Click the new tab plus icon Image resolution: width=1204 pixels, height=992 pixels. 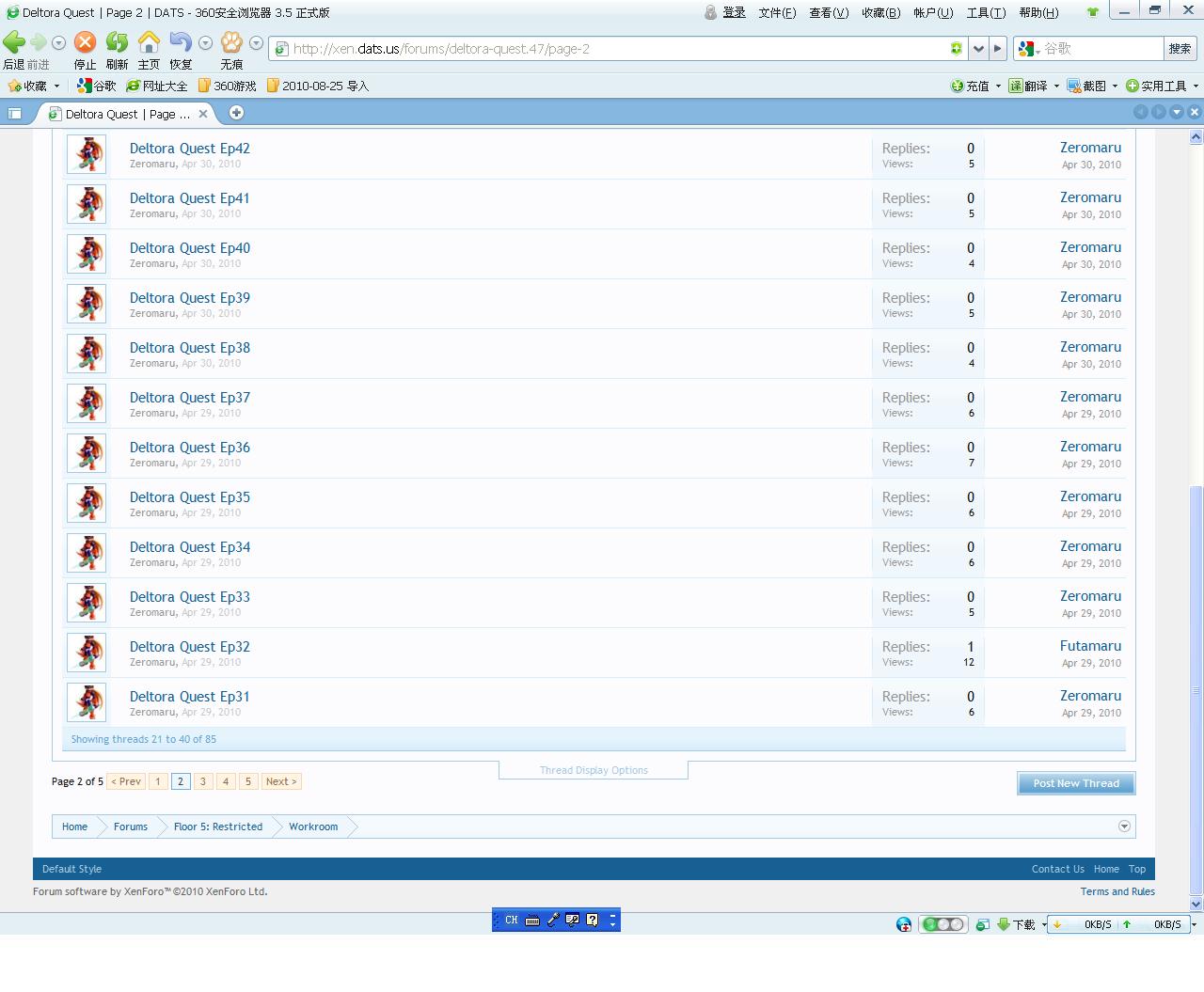[x=236, y=113]
